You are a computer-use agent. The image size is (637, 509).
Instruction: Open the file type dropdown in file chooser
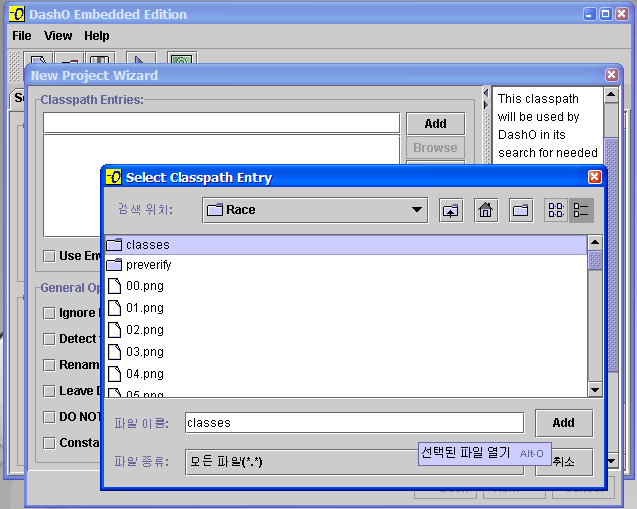[x=354, y=462]
